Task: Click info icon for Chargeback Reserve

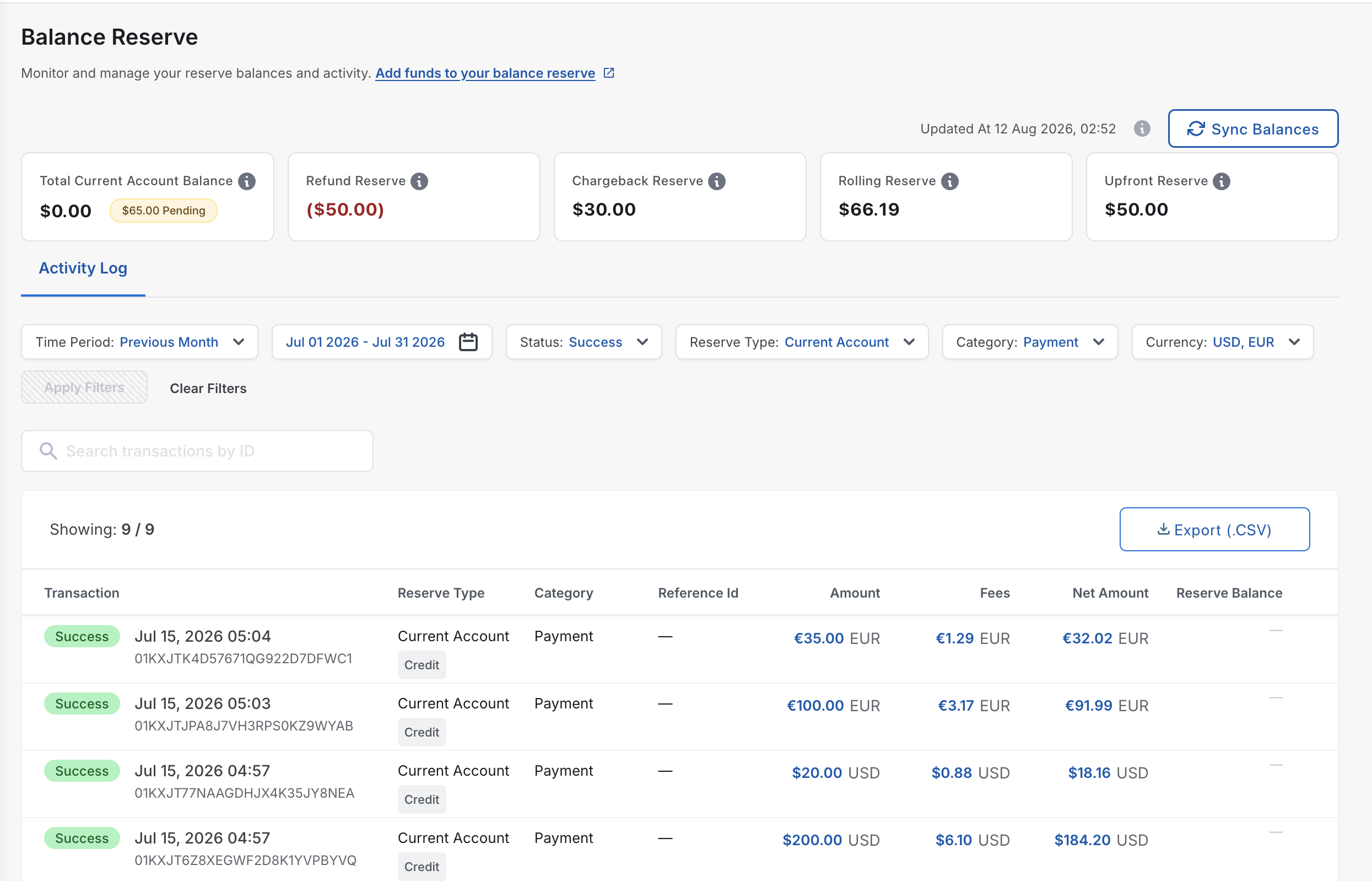Action: tap(716, 181)
